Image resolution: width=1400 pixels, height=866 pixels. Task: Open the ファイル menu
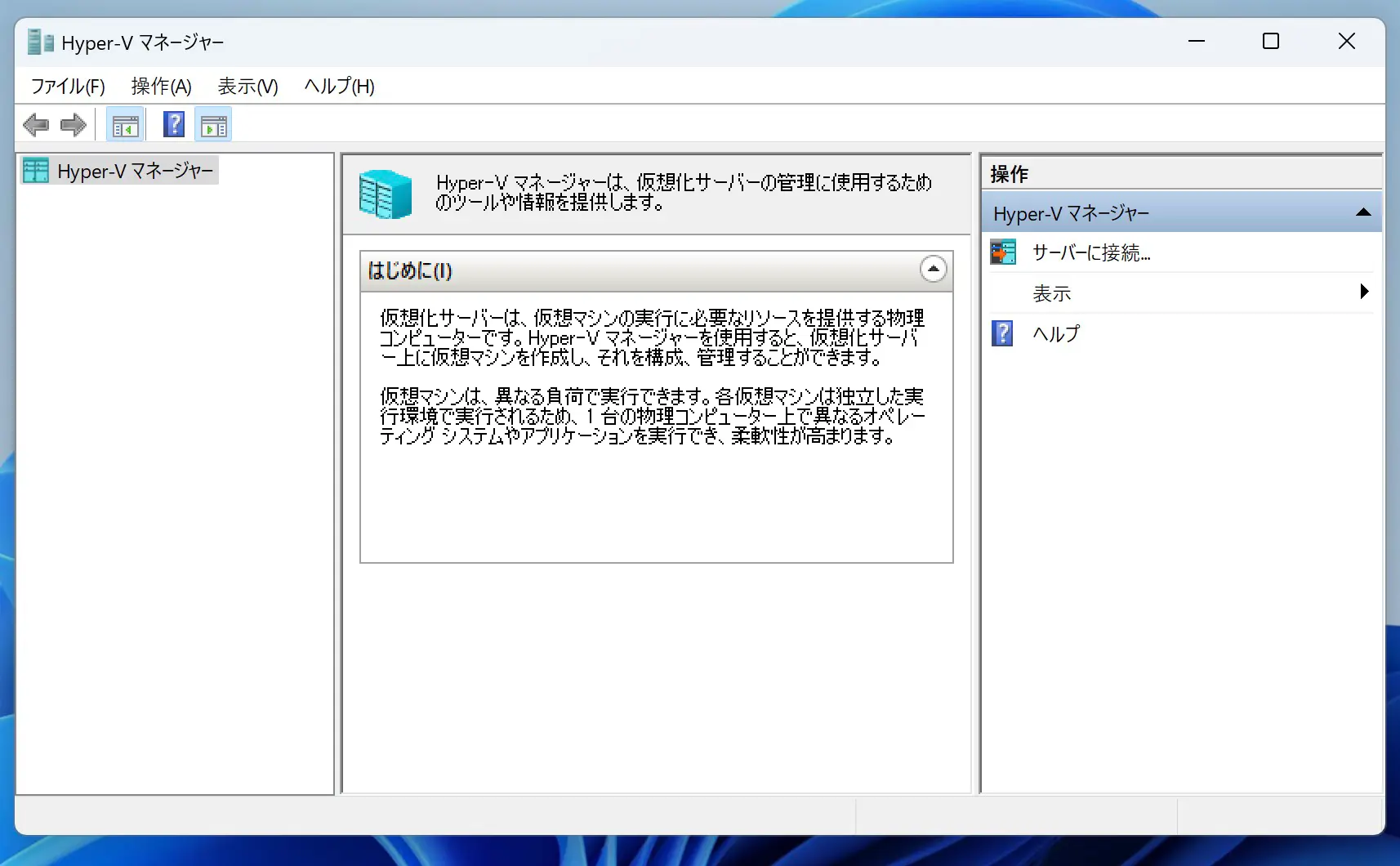(67, 86)
